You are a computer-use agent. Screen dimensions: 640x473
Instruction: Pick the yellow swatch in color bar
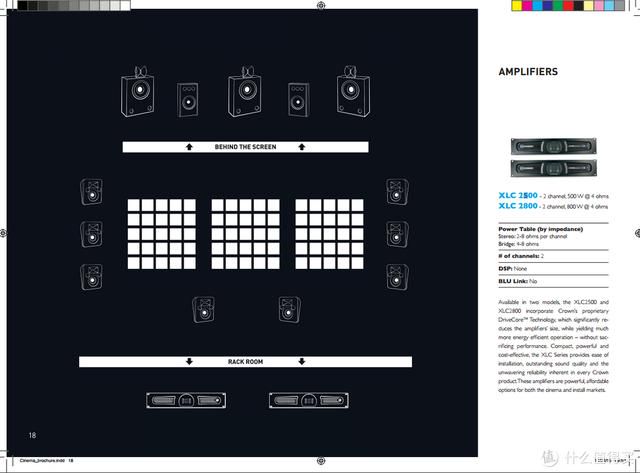pyautogui.click(x=517, y=5)
